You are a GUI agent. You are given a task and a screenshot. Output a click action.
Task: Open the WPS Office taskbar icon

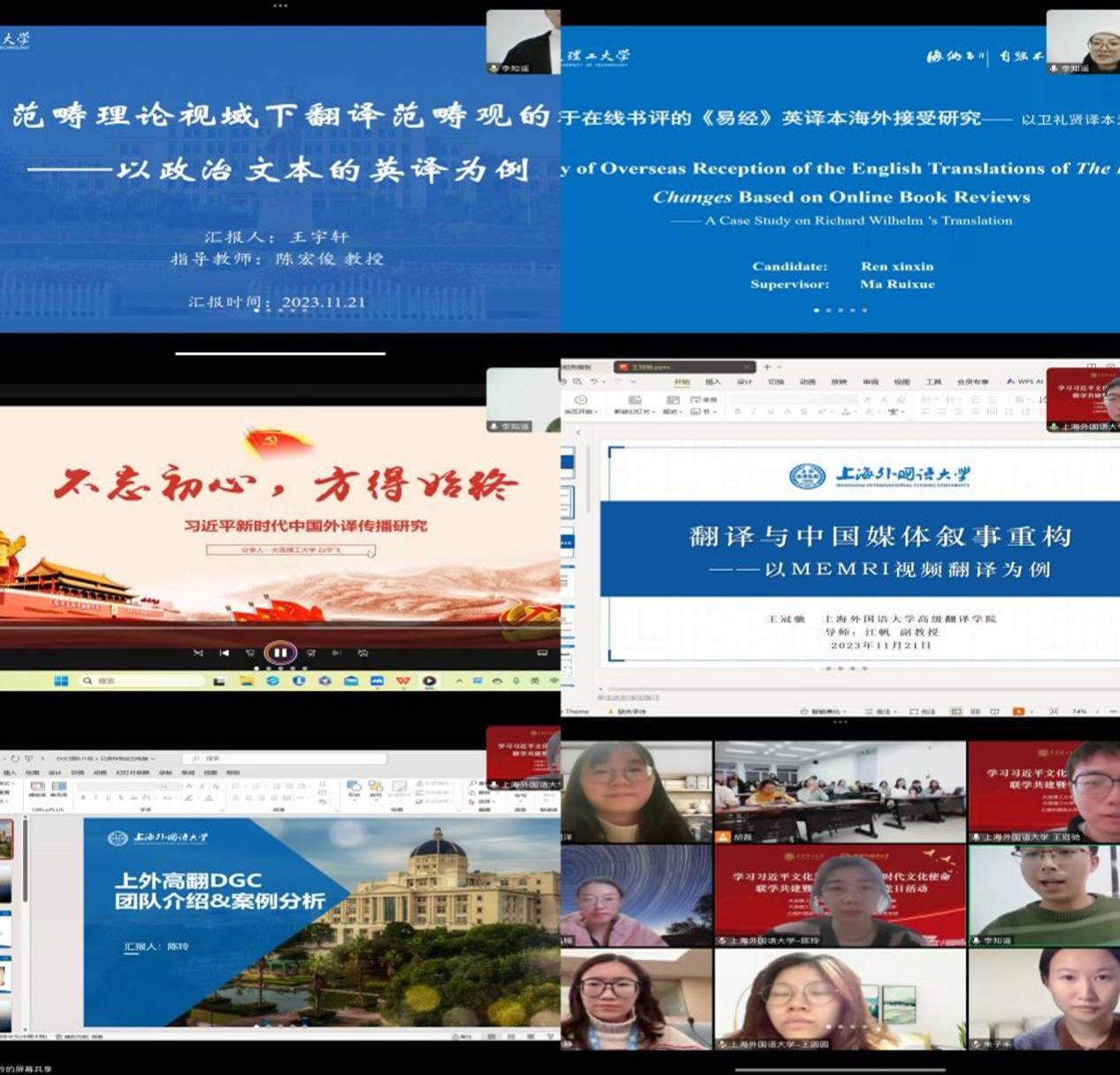[x=403, y=680]
